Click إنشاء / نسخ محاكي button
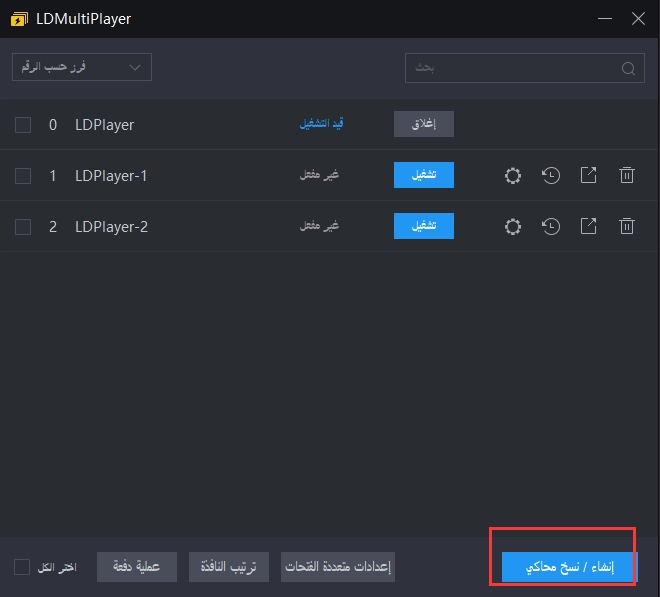Image resolution: width=660 pixels, height=597 pixels. point(570,567)
